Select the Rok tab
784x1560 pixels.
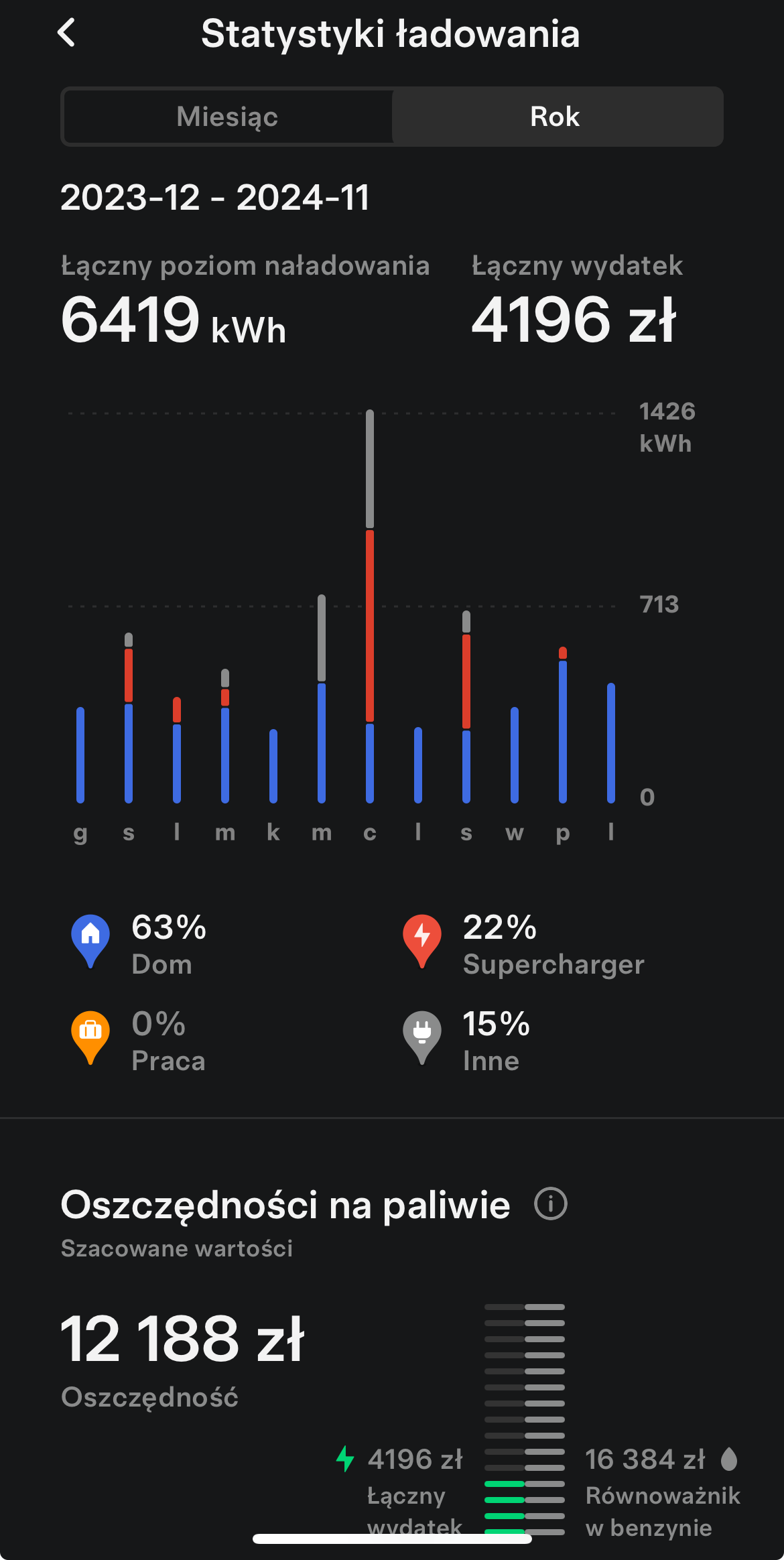coord(556,117)
